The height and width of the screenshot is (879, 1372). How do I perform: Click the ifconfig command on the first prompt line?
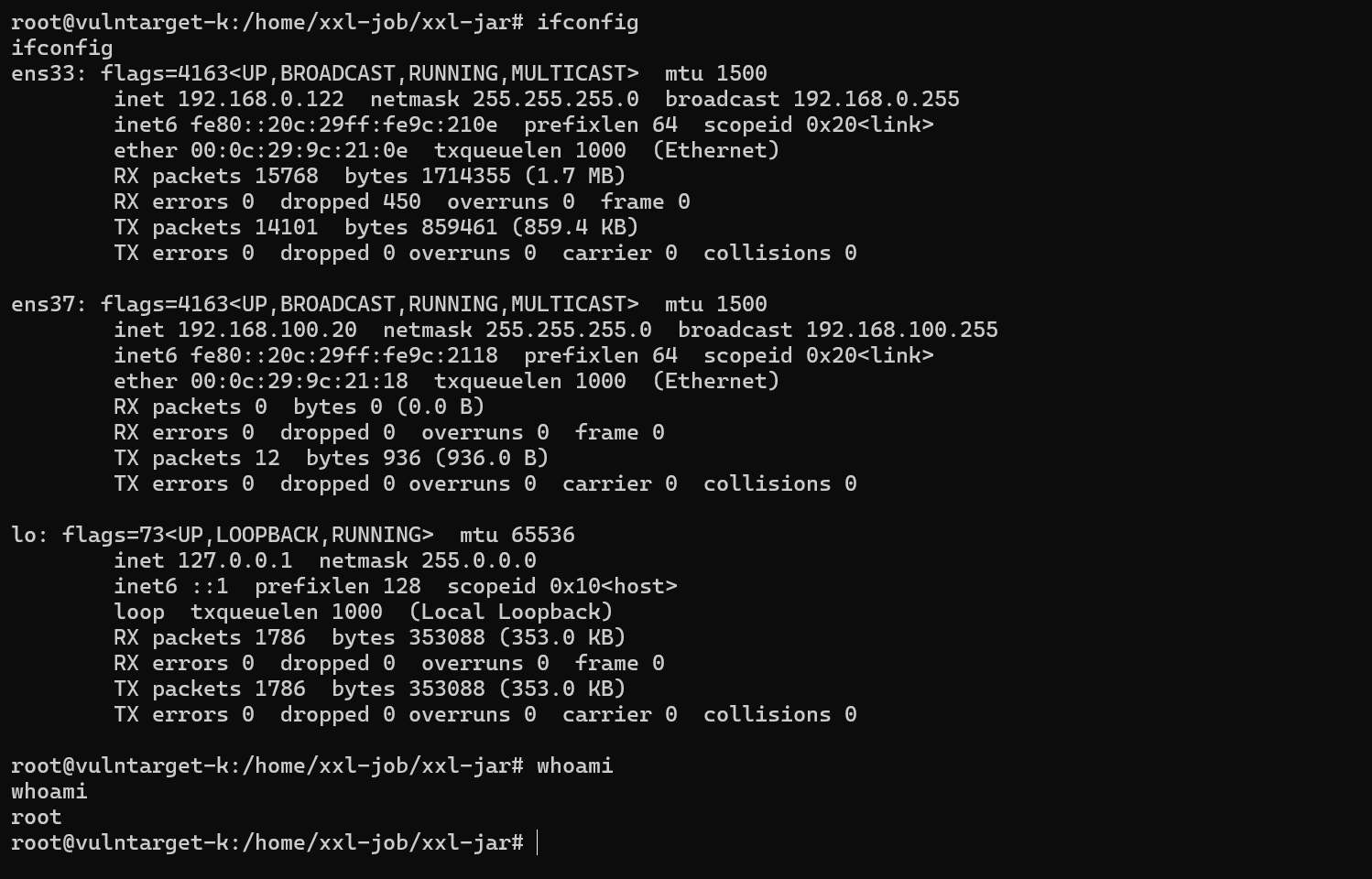pyautogui.click(x=588, y=22)
